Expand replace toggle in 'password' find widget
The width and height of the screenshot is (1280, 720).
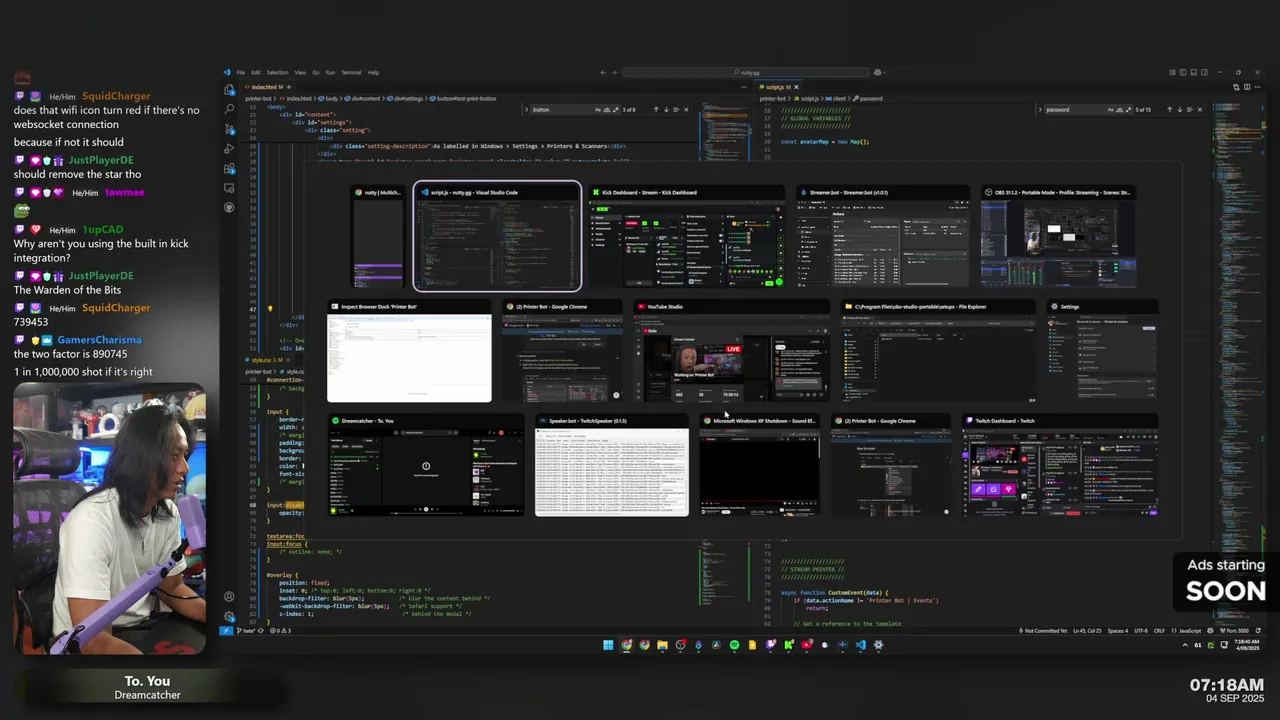[1040, 109]
